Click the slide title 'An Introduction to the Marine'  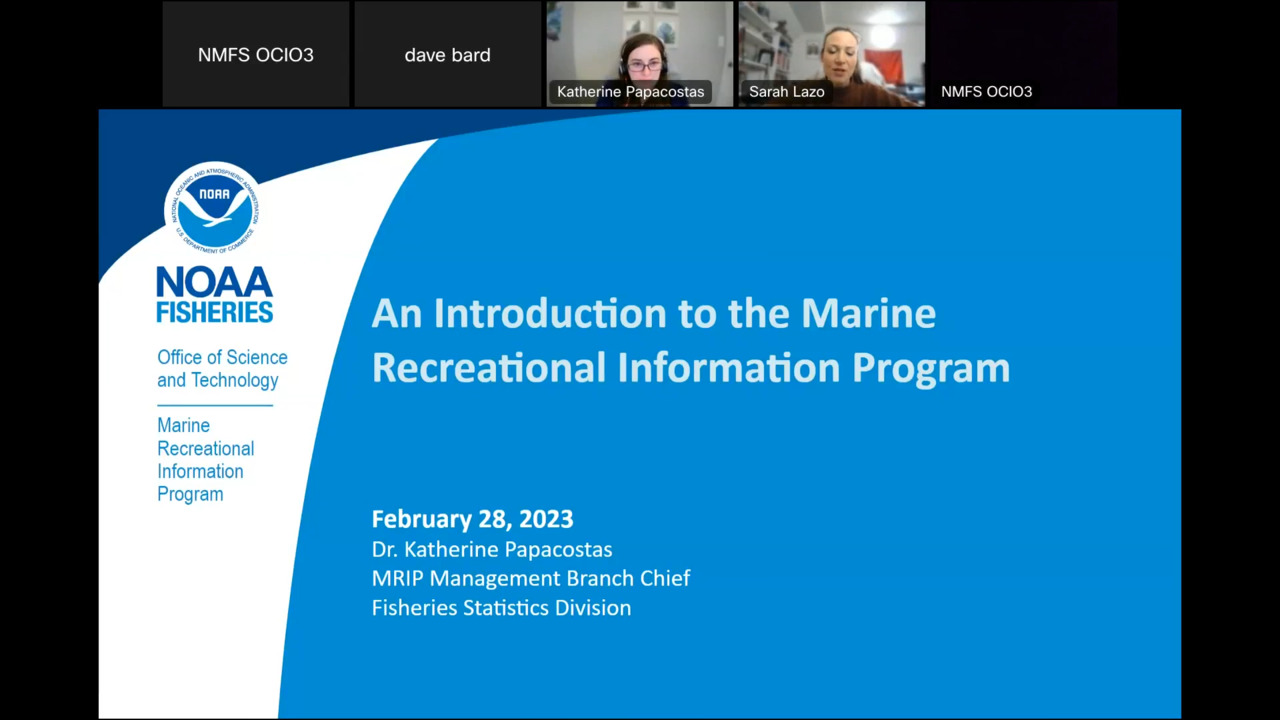coord(654,313)
